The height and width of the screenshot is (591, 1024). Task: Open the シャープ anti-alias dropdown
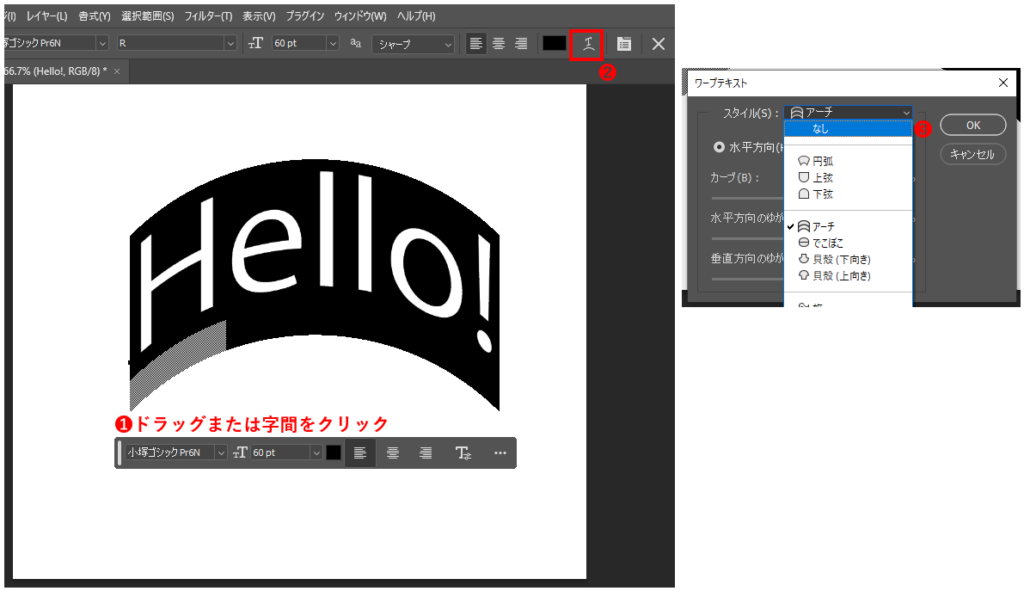point(413,44)
